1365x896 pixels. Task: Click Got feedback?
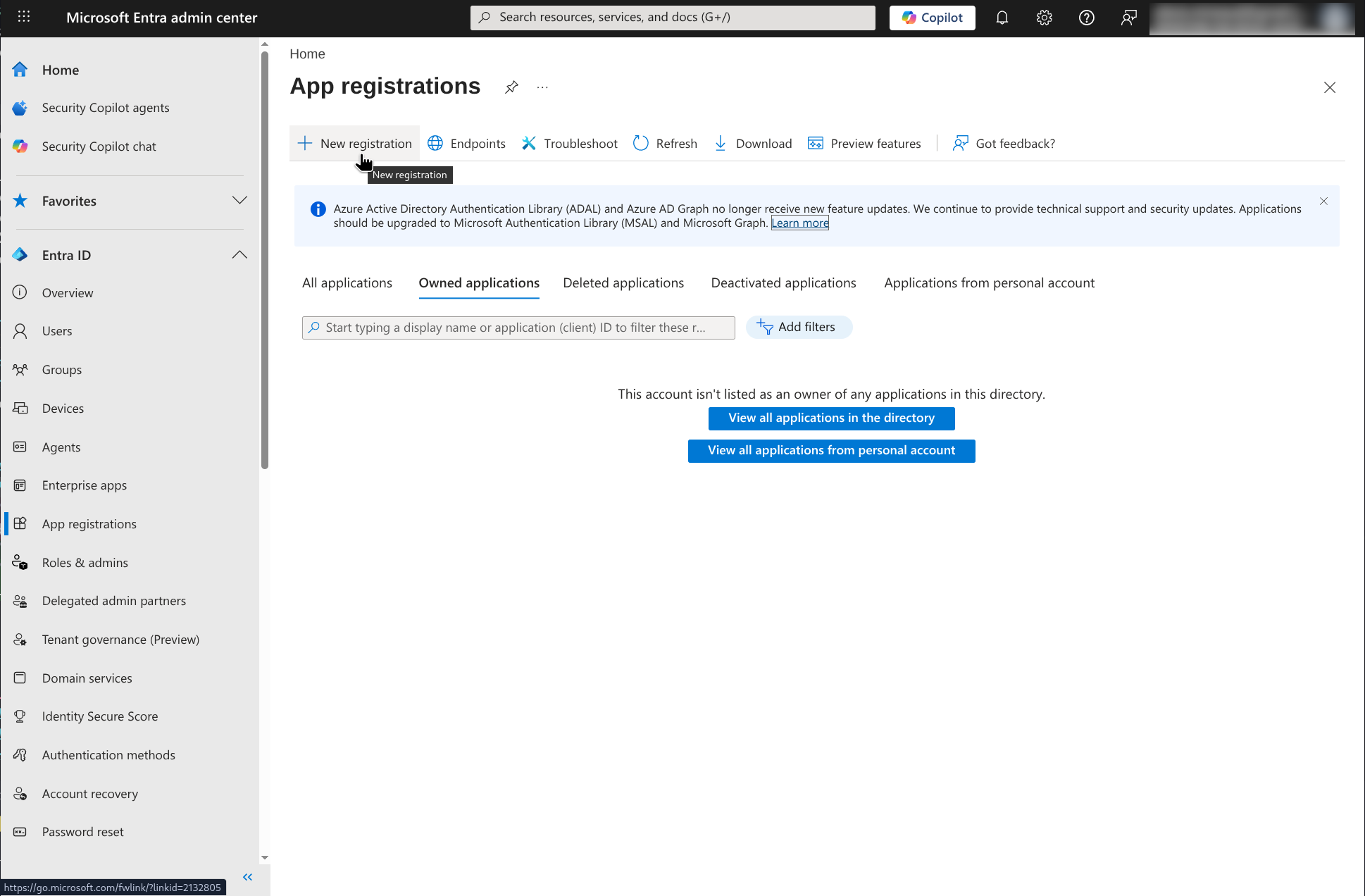1004,144
